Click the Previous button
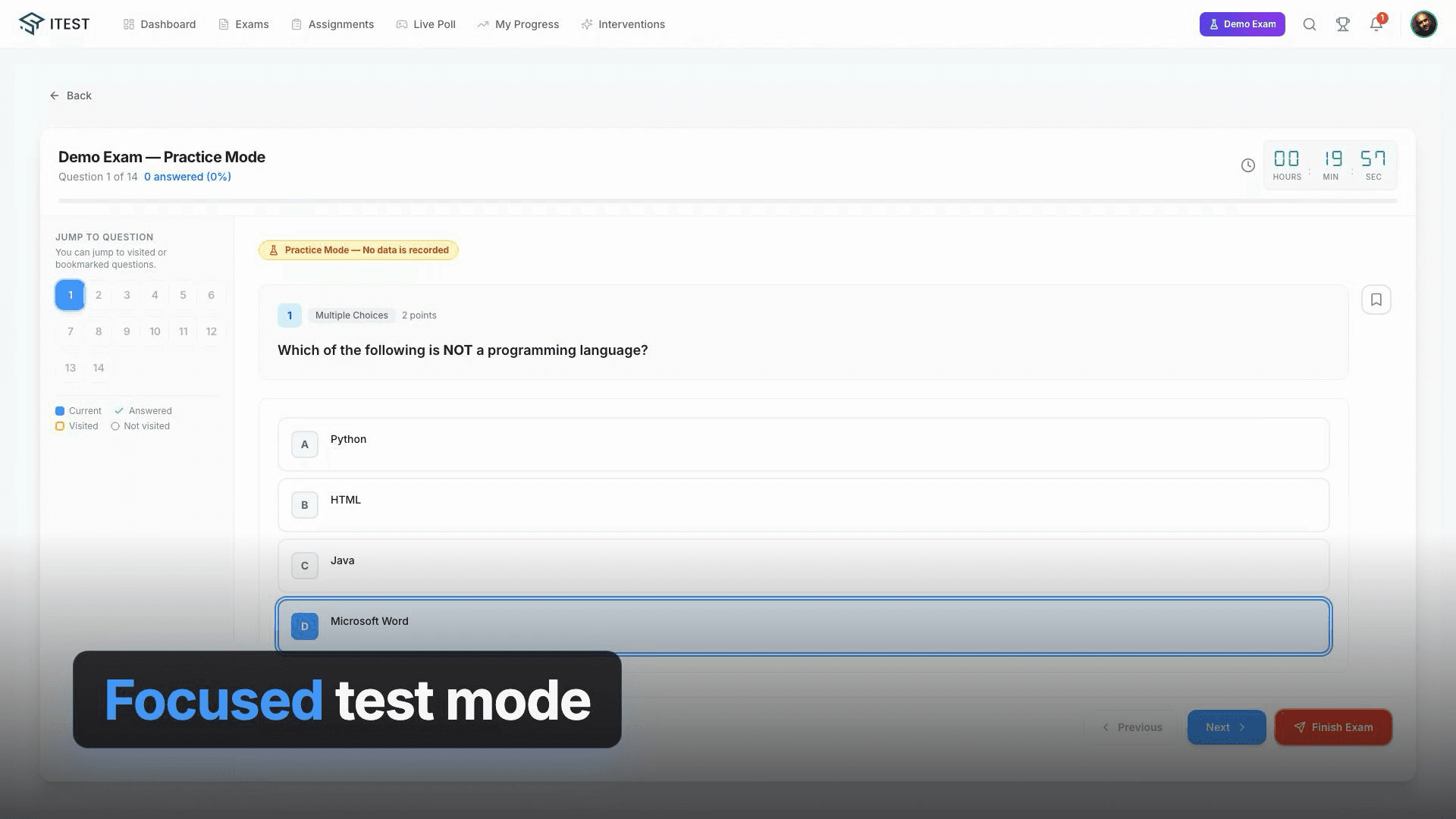Image resolution: width=1456 pixels, height=819 pixels. (1132, 727)
